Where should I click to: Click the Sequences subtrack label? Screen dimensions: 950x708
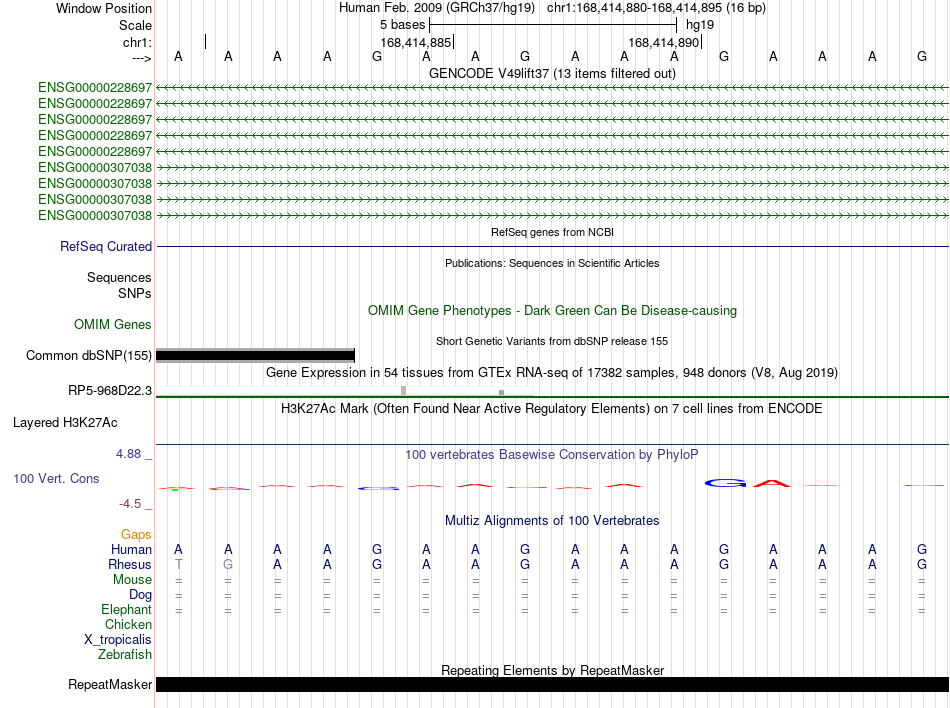pos(119,277)
